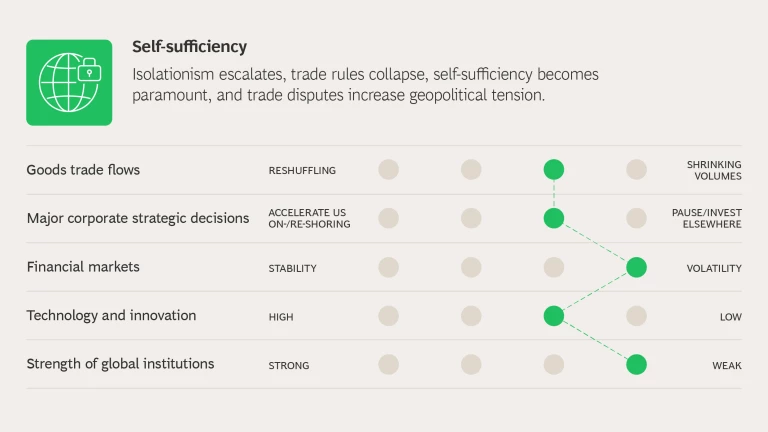Click the ACCELERATE US ON-/RE-SHORING label
Viewport: 768px width, 432px height.
(309, 218)
